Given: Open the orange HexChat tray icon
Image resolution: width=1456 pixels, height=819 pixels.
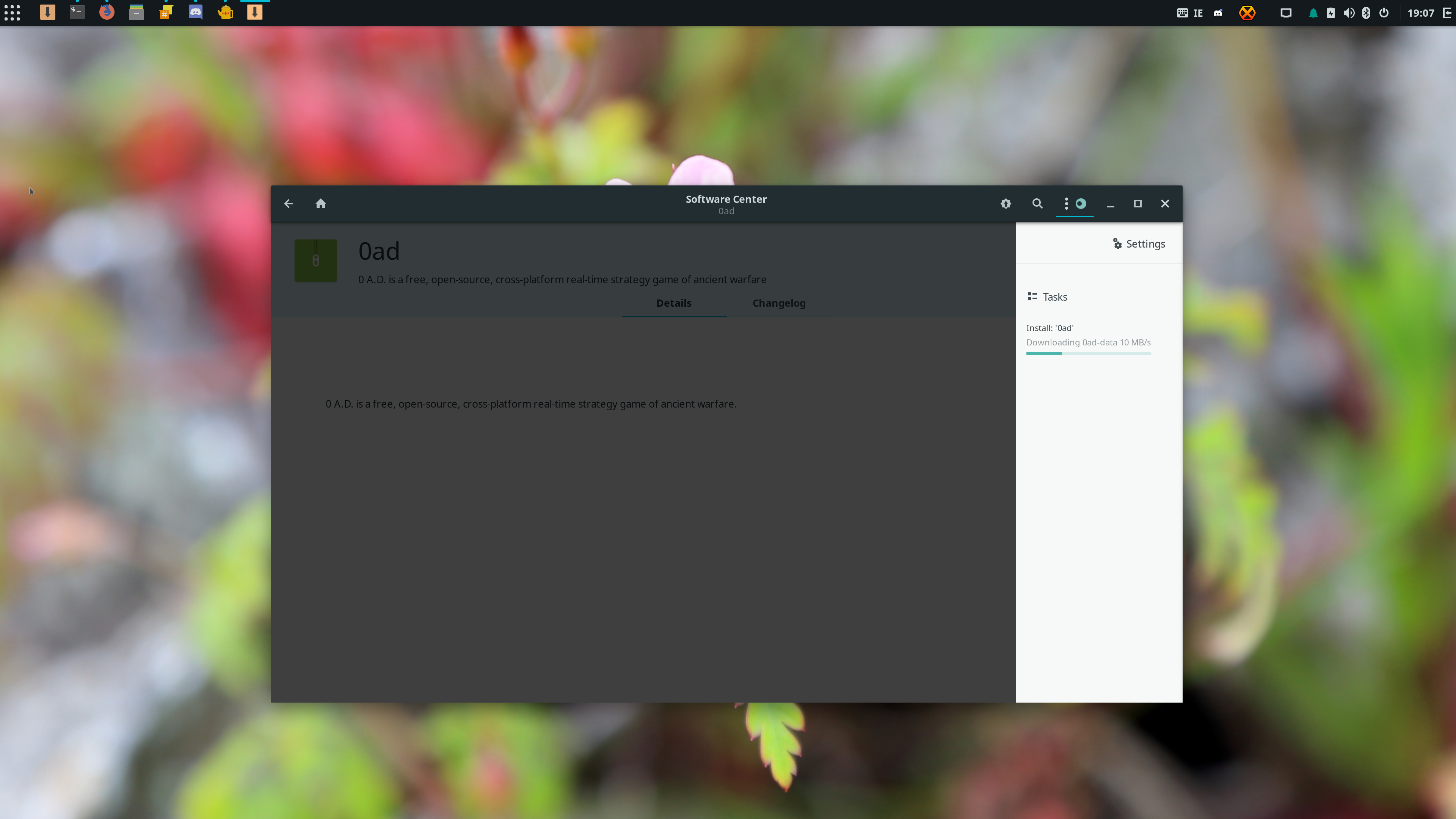Looking at the screenshot, I should click(x=1247, y=13).
